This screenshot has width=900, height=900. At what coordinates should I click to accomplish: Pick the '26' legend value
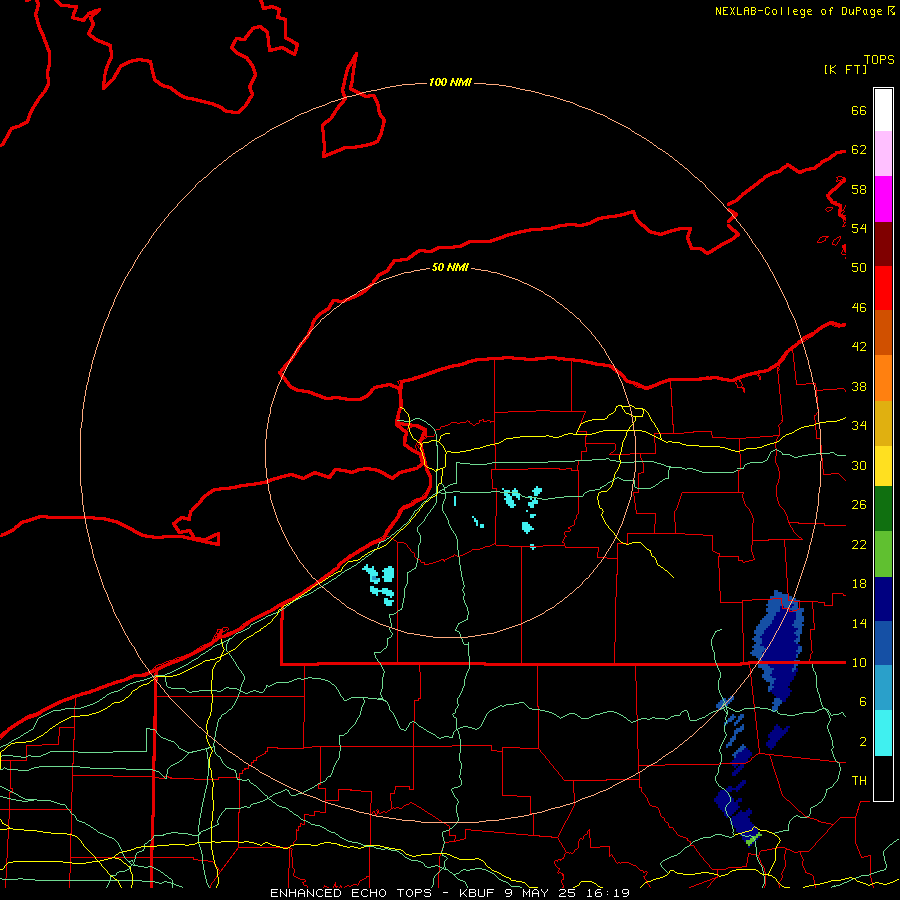click(x=859, y=505)
